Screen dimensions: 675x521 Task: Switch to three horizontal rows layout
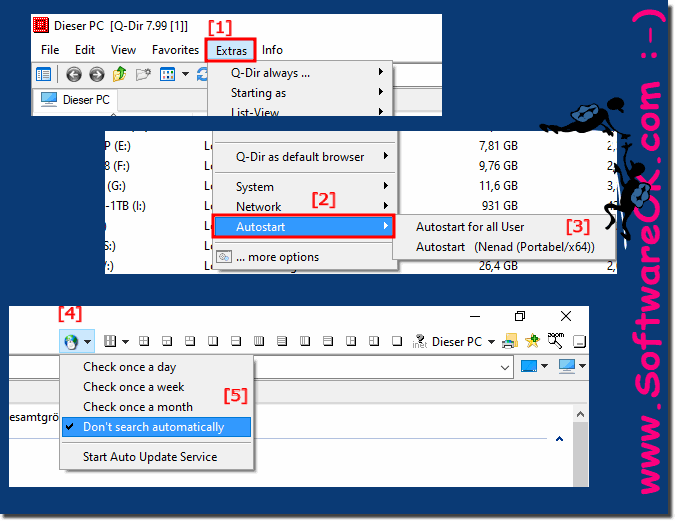(x=328, y=341)
